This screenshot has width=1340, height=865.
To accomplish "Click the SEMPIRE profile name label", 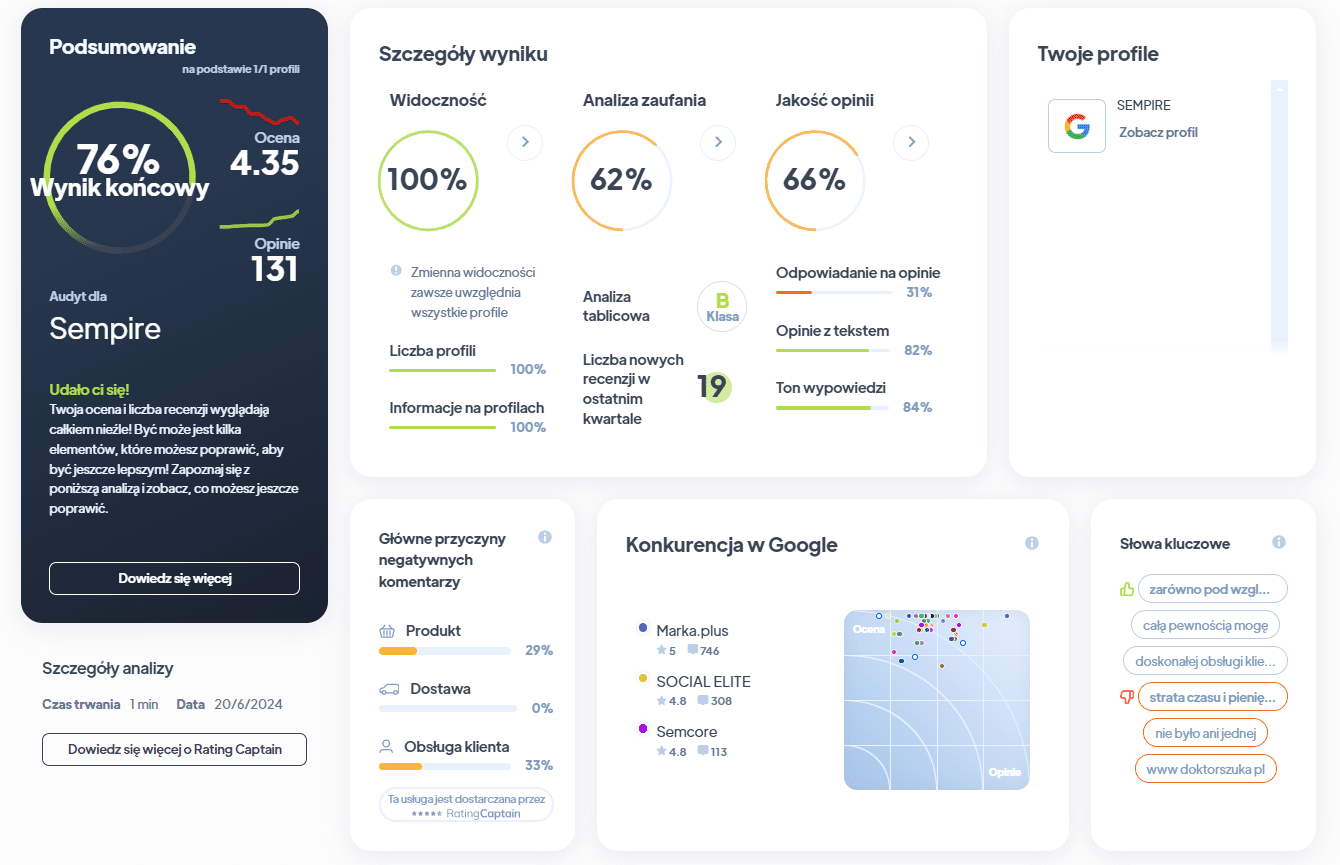I will [x=1144, y=105].
